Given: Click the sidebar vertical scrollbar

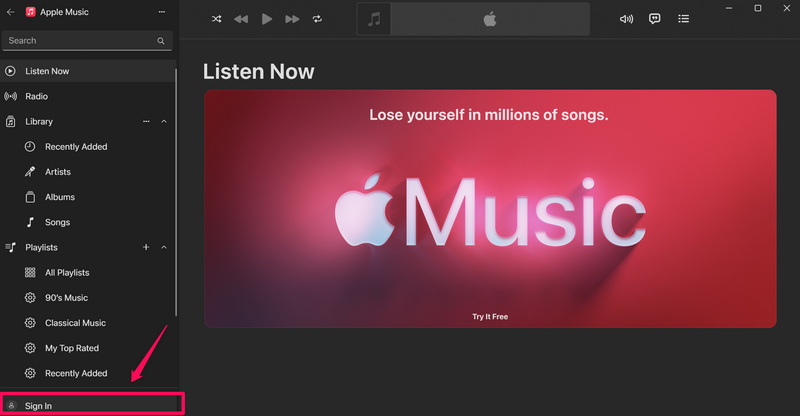Looking at the screenshot, I should tap(176, 192).
